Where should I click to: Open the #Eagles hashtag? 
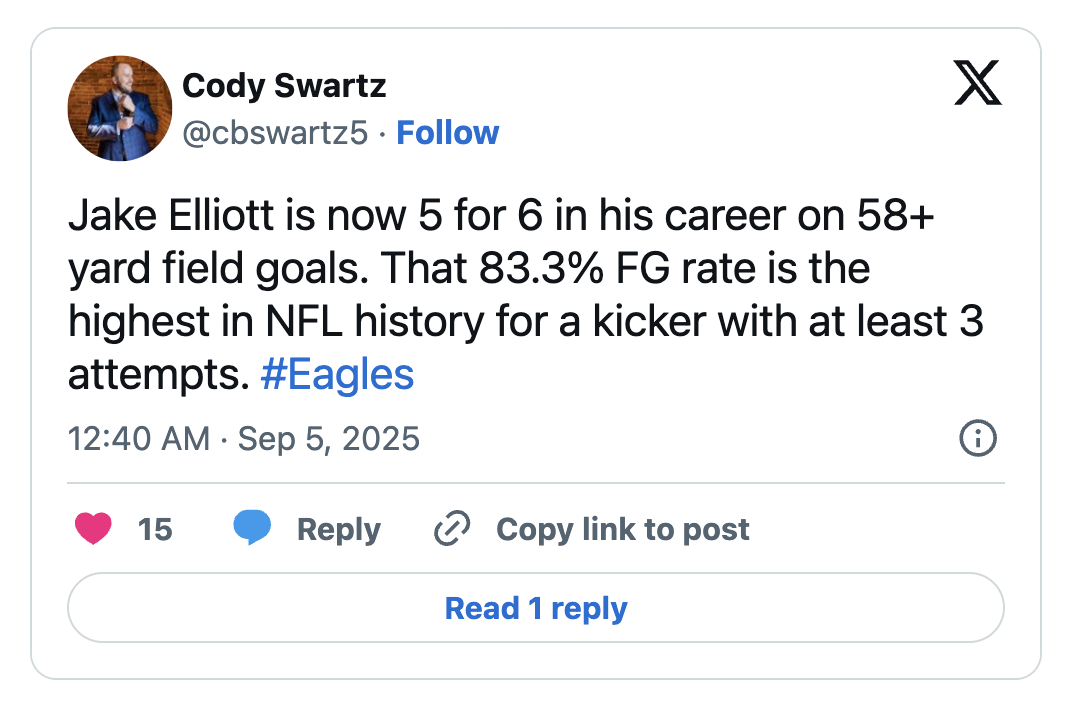[x=336, y=376]
